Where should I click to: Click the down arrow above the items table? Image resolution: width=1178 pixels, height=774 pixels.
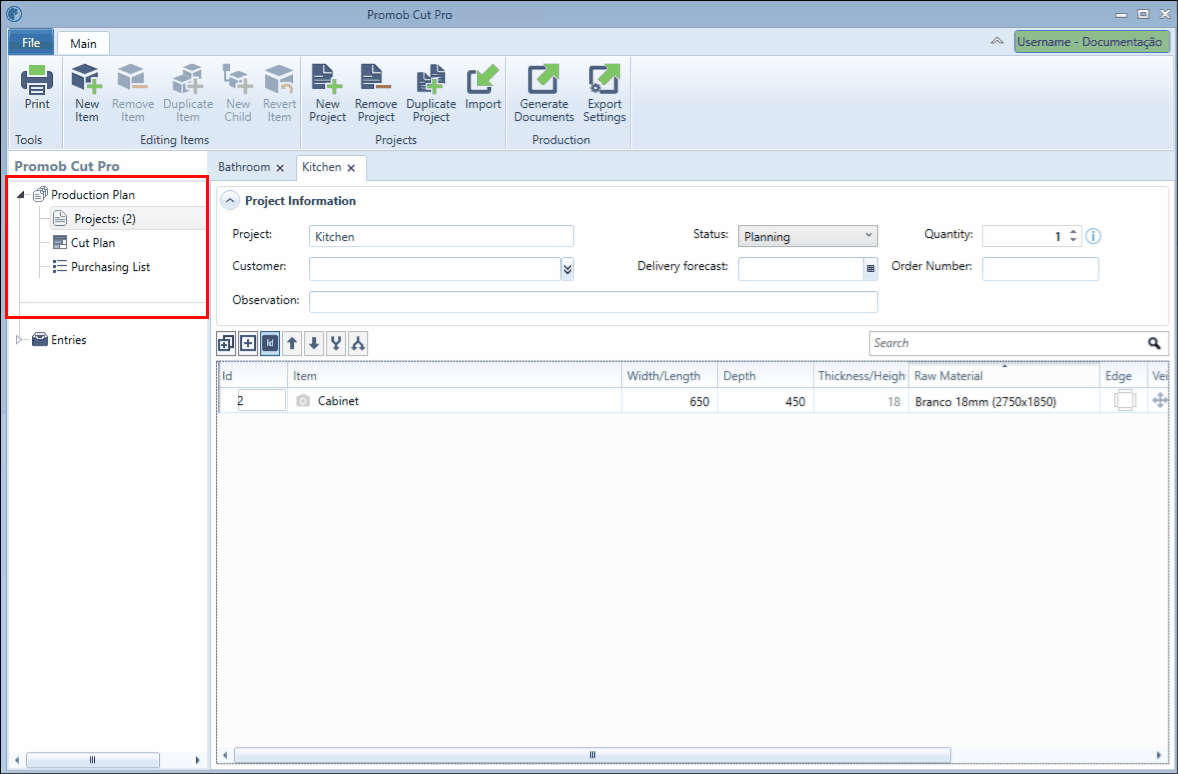314,343
